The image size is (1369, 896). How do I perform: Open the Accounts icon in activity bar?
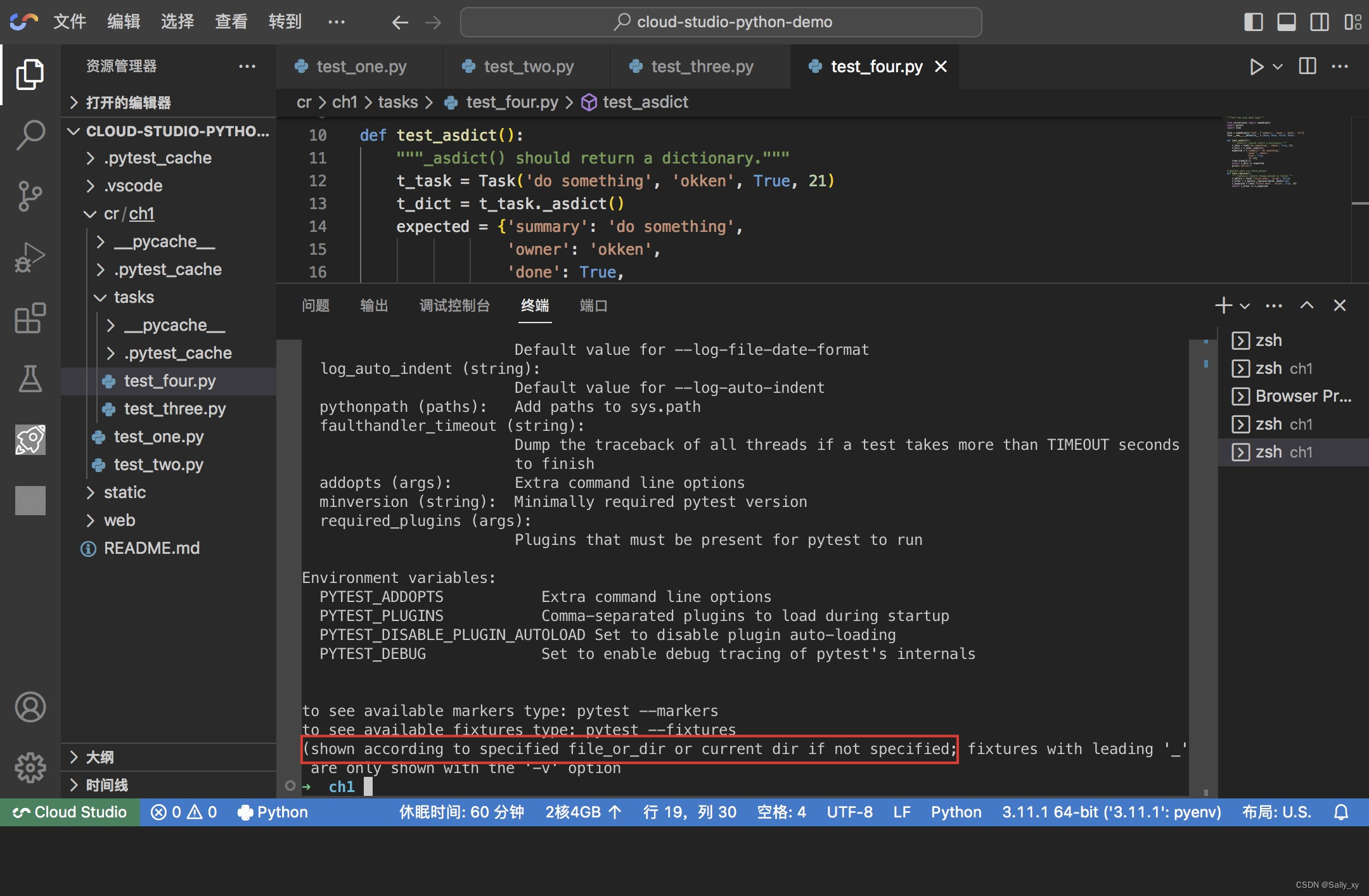30,707
